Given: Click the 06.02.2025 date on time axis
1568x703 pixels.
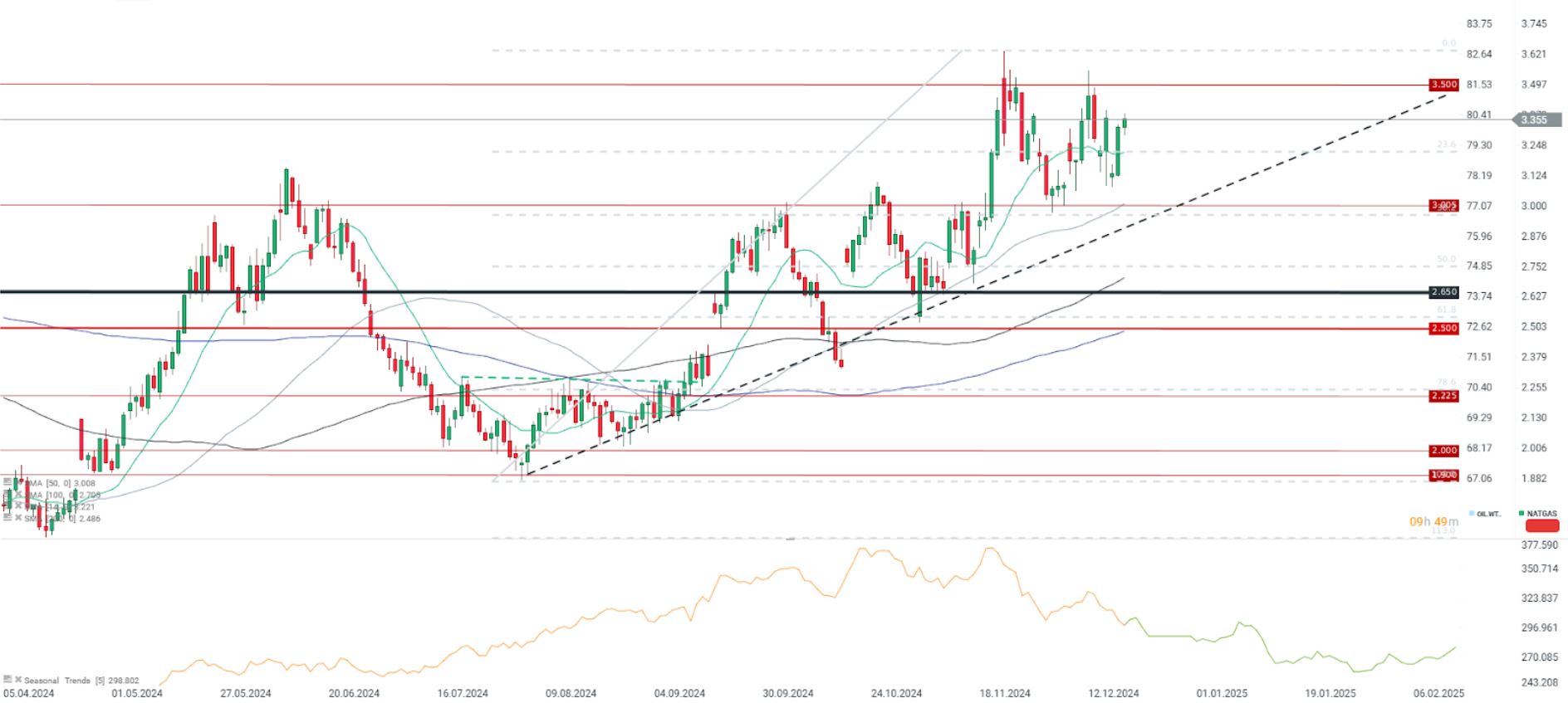Looking at the screenshot, I should (x=1438, y=693).
